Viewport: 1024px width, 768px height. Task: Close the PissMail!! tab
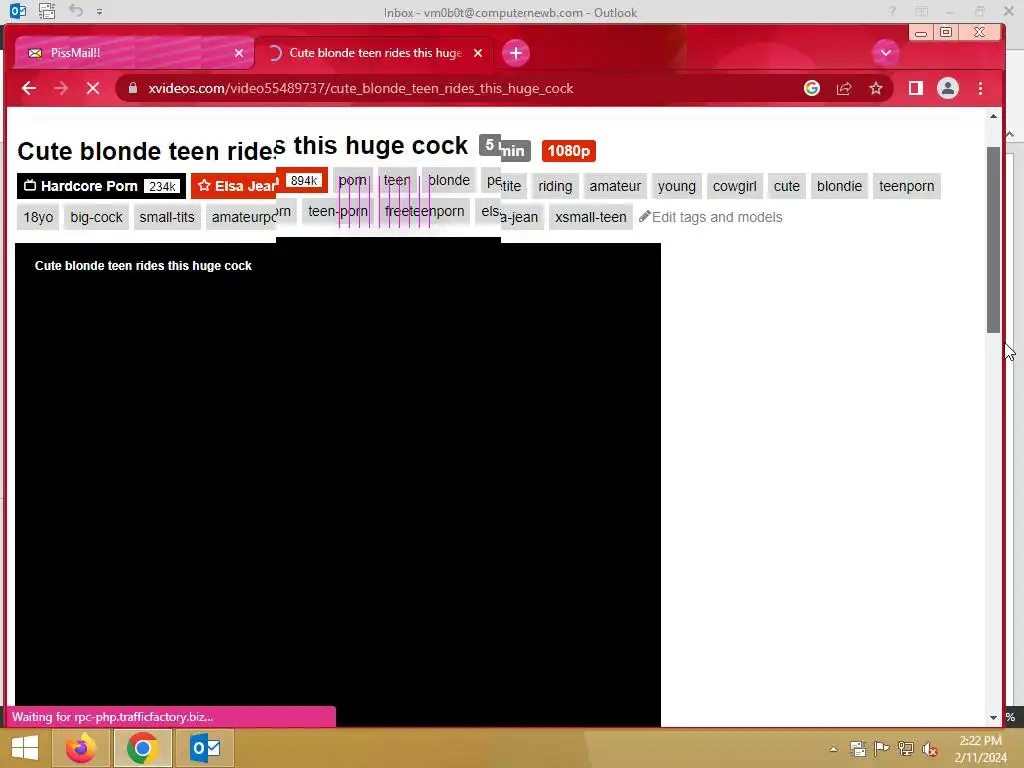coord(239,53)
